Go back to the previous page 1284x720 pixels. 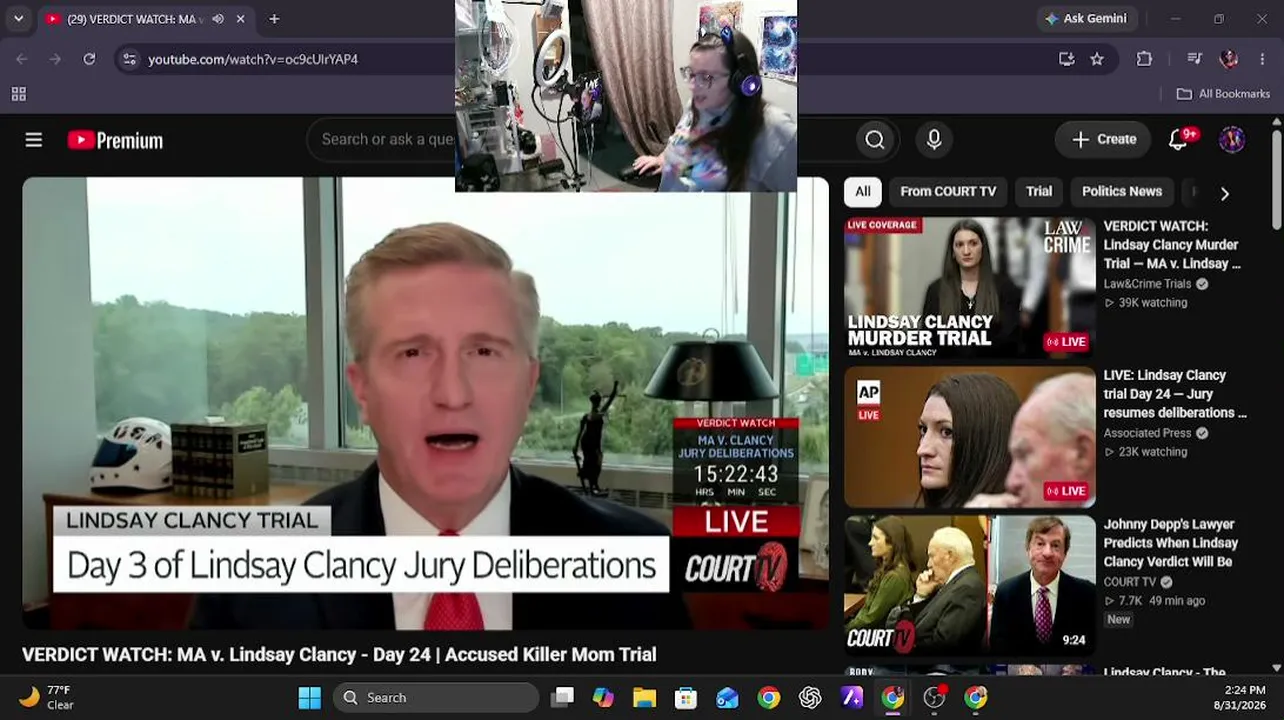22,59
